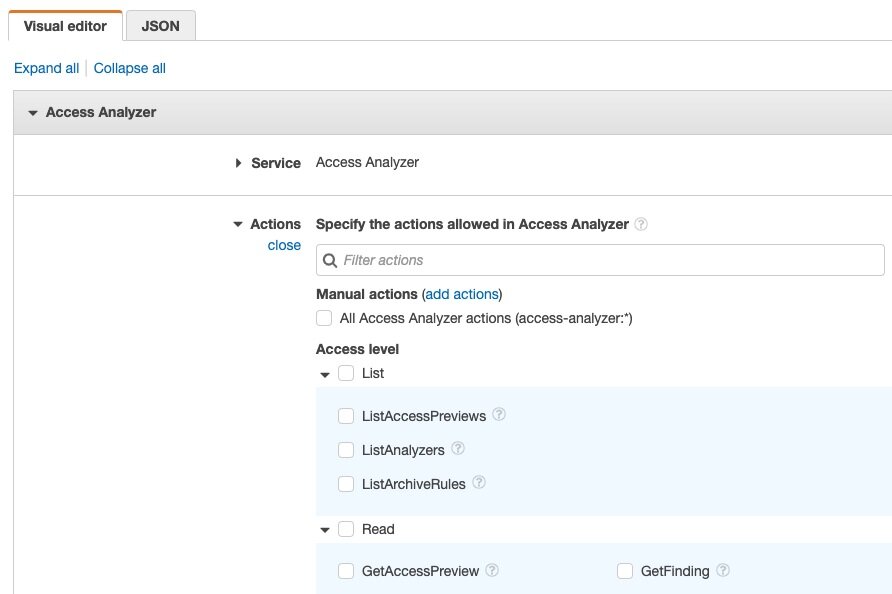Check All Access Analyzer actions checkbox
Image resolution: width=892 pixels, height=594 pixels.
(x=324, y=318)
